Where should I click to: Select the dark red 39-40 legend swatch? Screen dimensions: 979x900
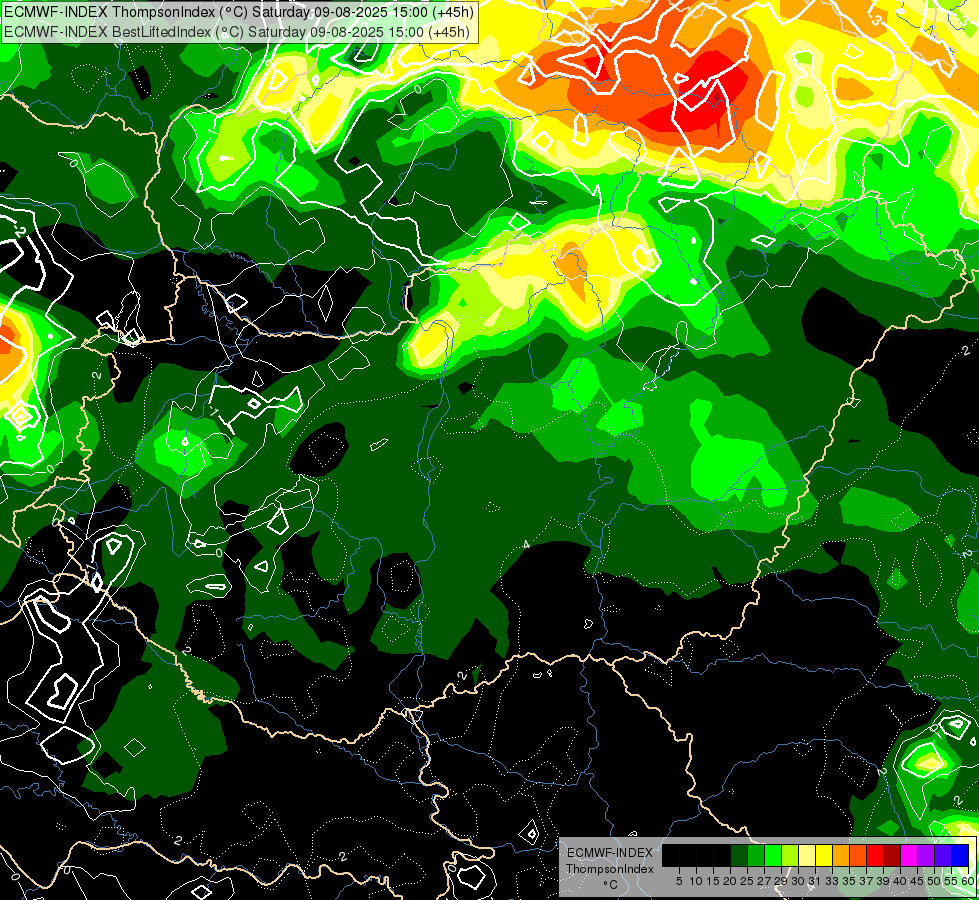[892, 856]
